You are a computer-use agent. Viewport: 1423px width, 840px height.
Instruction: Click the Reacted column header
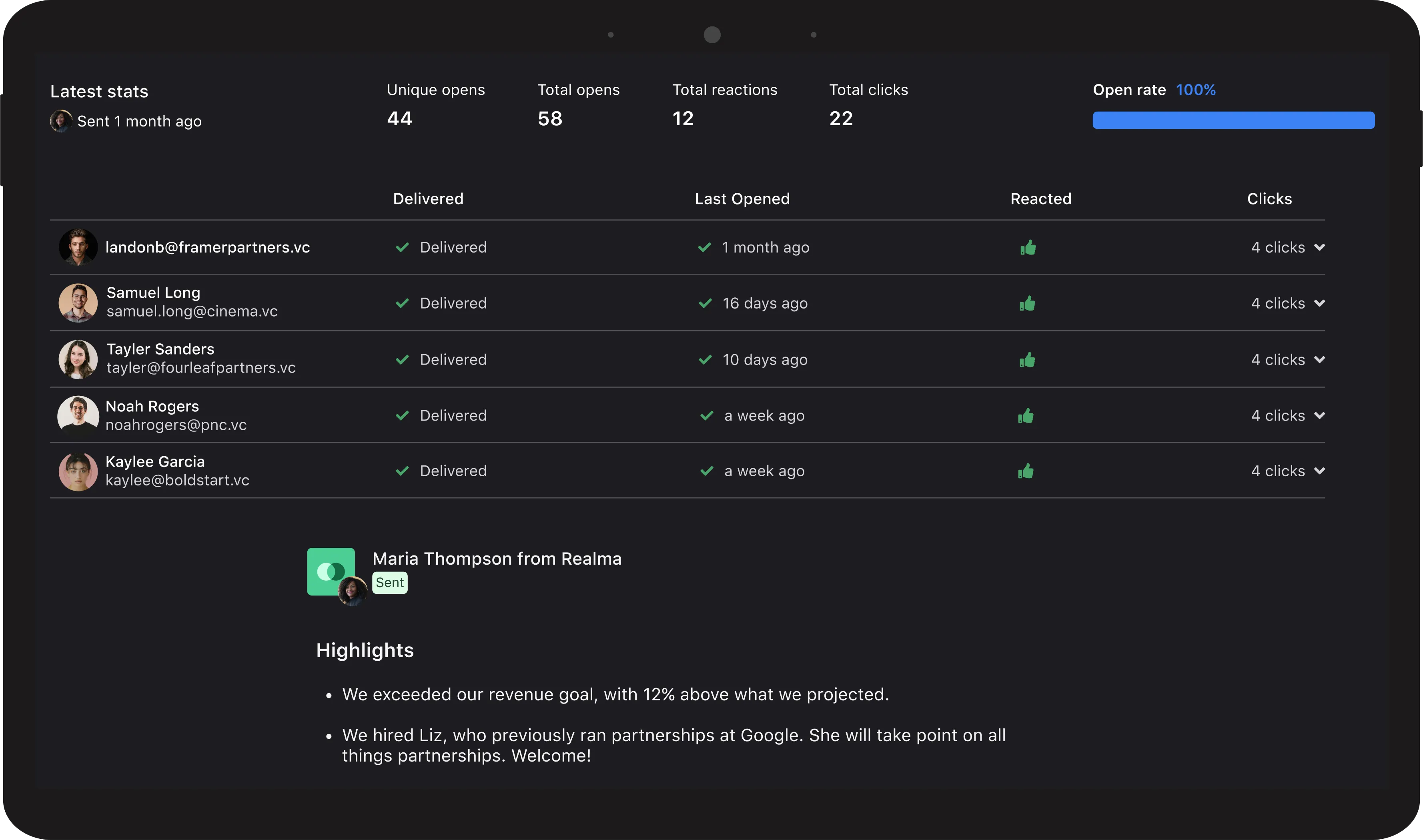pyautogui.click(x=1040, y=198)
